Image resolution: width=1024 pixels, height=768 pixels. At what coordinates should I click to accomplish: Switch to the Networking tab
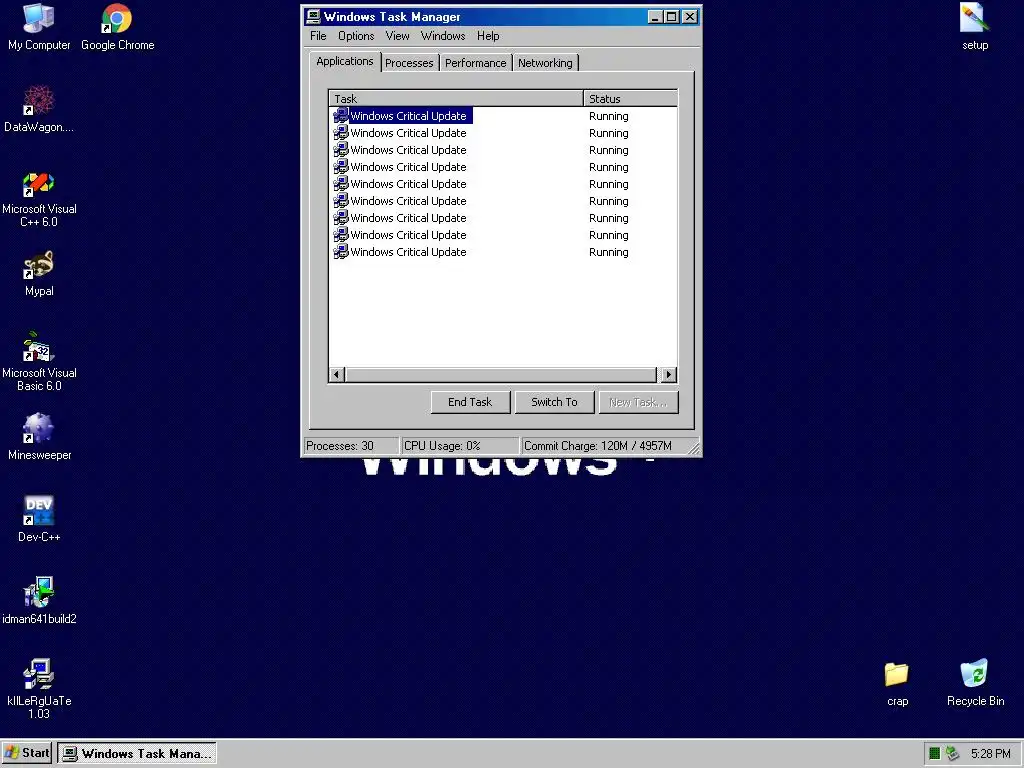tap(545, 63)
